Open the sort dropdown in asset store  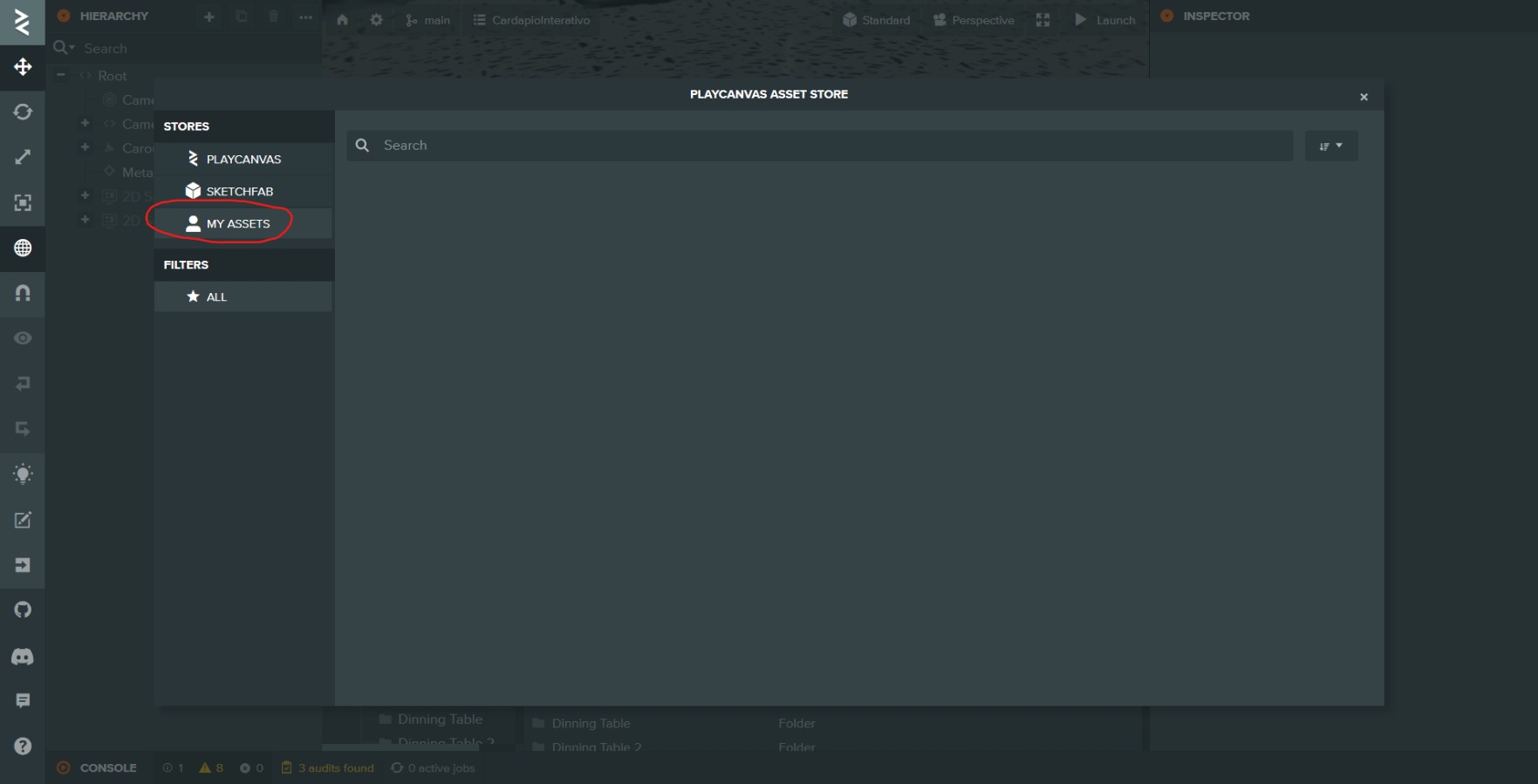pos(1330,146)
